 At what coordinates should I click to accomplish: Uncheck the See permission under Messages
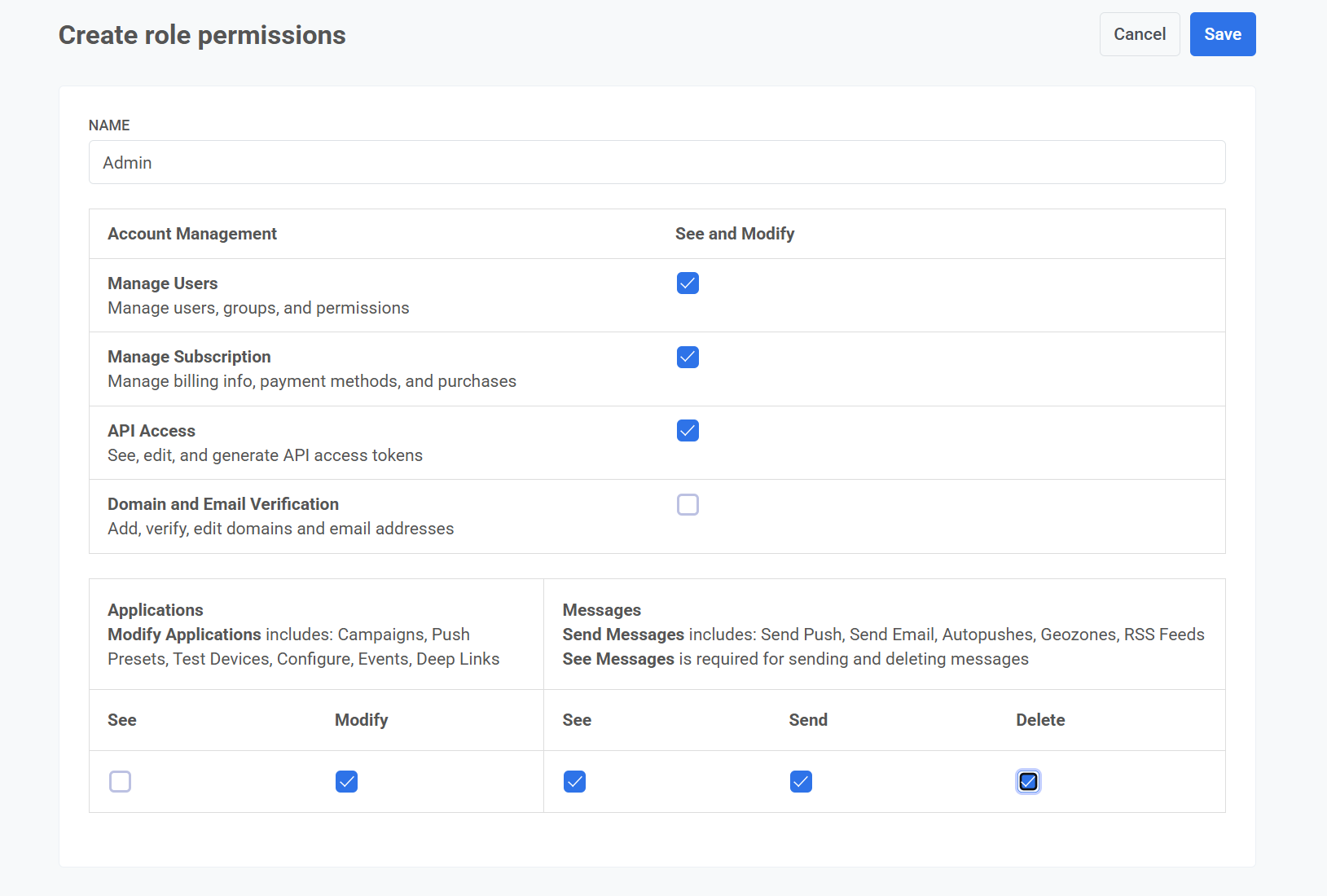574,781
